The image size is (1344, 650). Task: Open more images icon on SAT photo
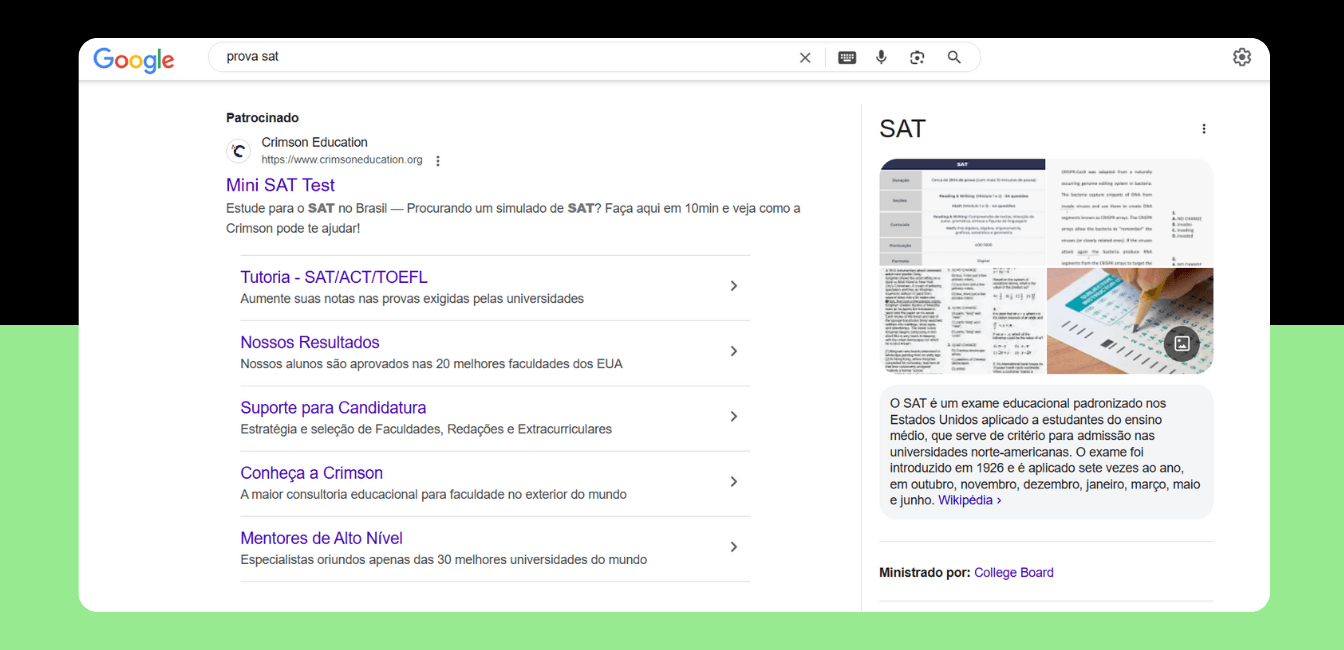pyautogui.click(x=1181, y=343)
